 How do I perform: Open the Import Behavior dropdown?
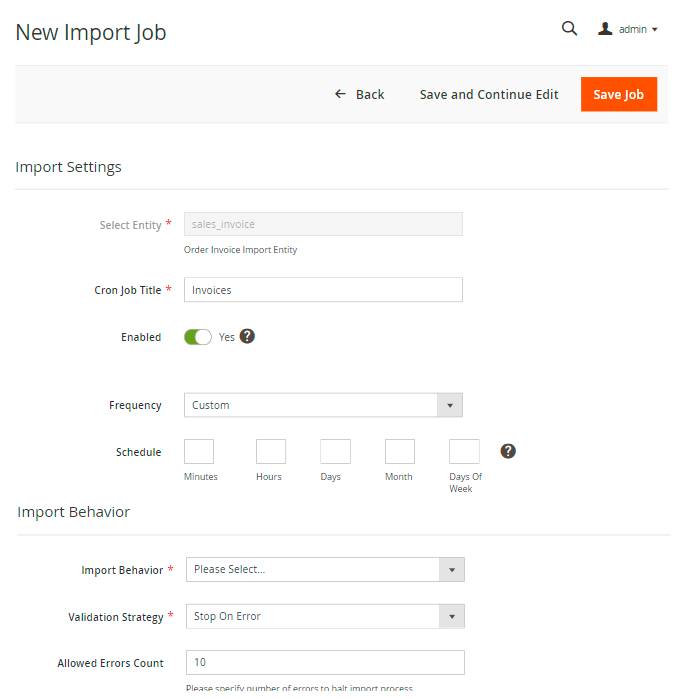click(x=325, y=569)
